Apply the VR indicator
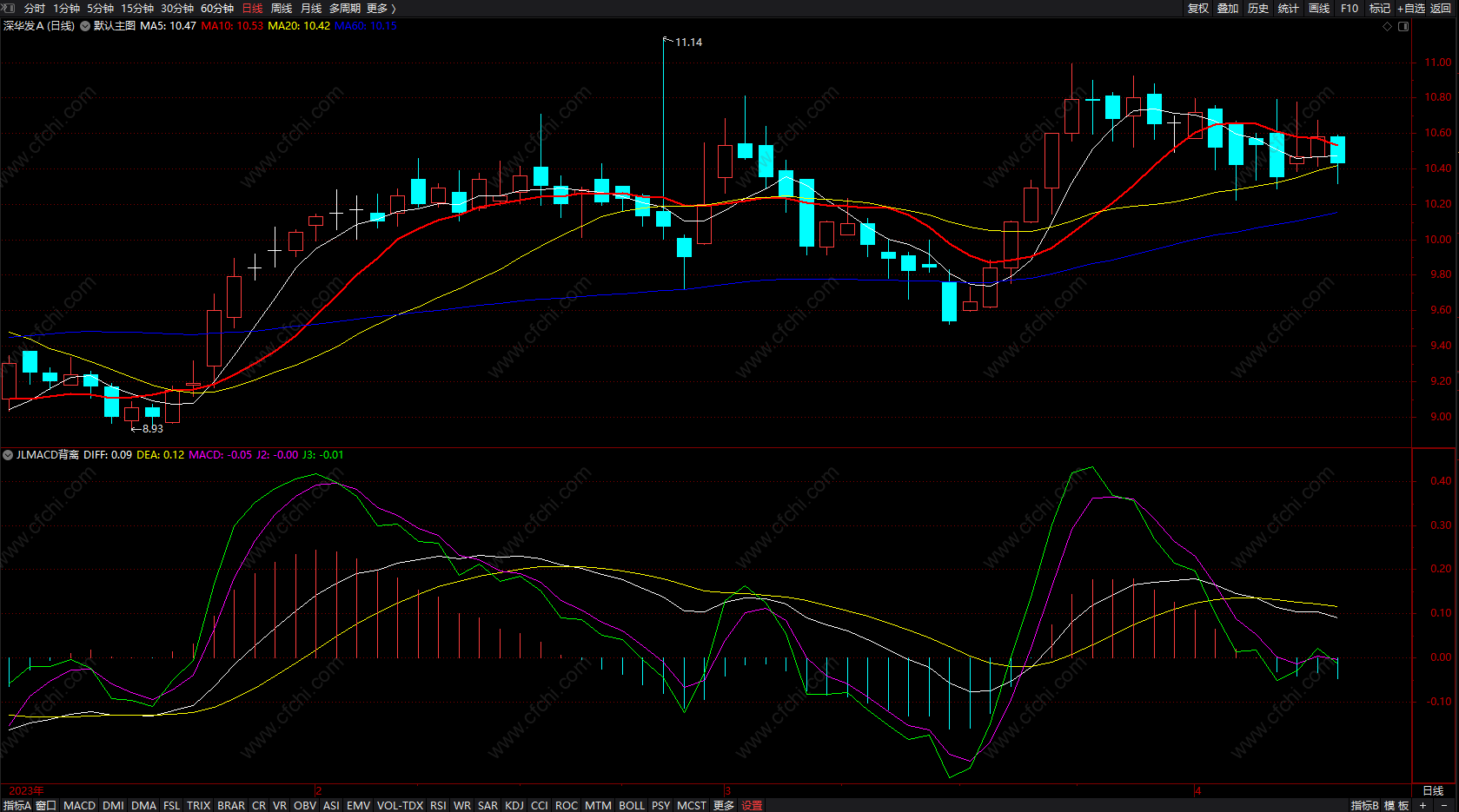1459x812 pixels. [x=280, y=806]
